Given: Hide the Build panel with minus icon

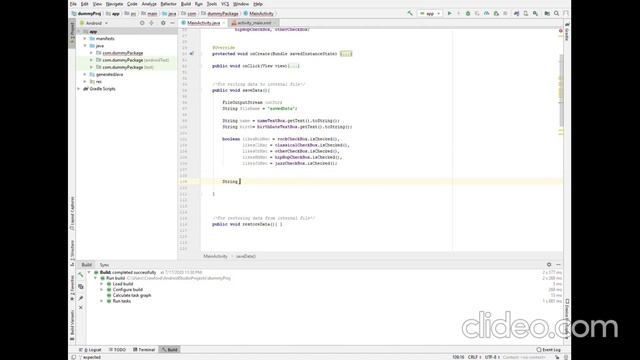Looking at the screenshot, I should [558, 264].
